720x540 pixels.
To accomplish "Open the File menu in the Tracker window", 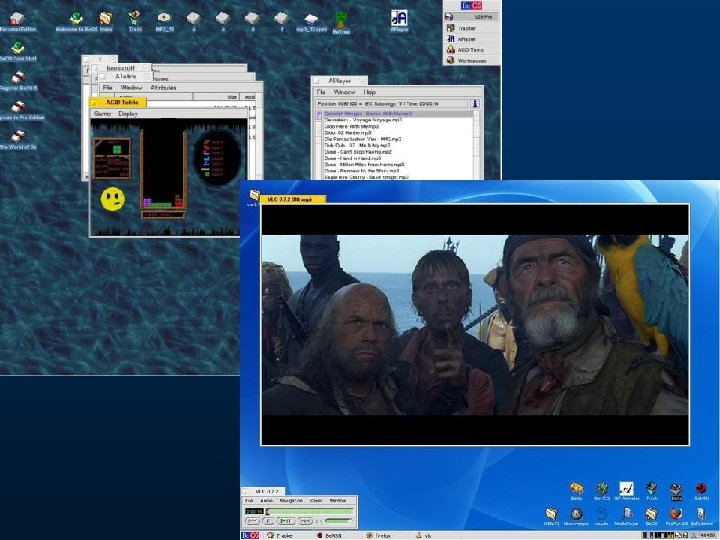I will (107, 87).
